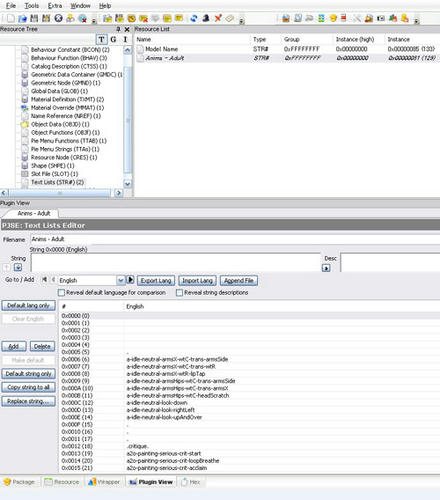
Task: Open the Extra menu
Action: pos(55,6)
